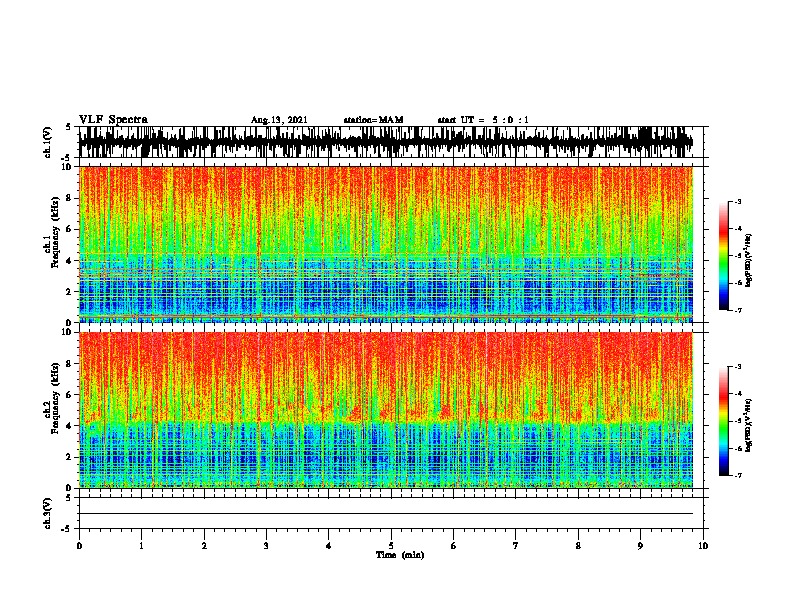792x612 pixels.
Task: Click the ch.2 colorbar 'log(PSD)' units label
Action: point(749,425)
